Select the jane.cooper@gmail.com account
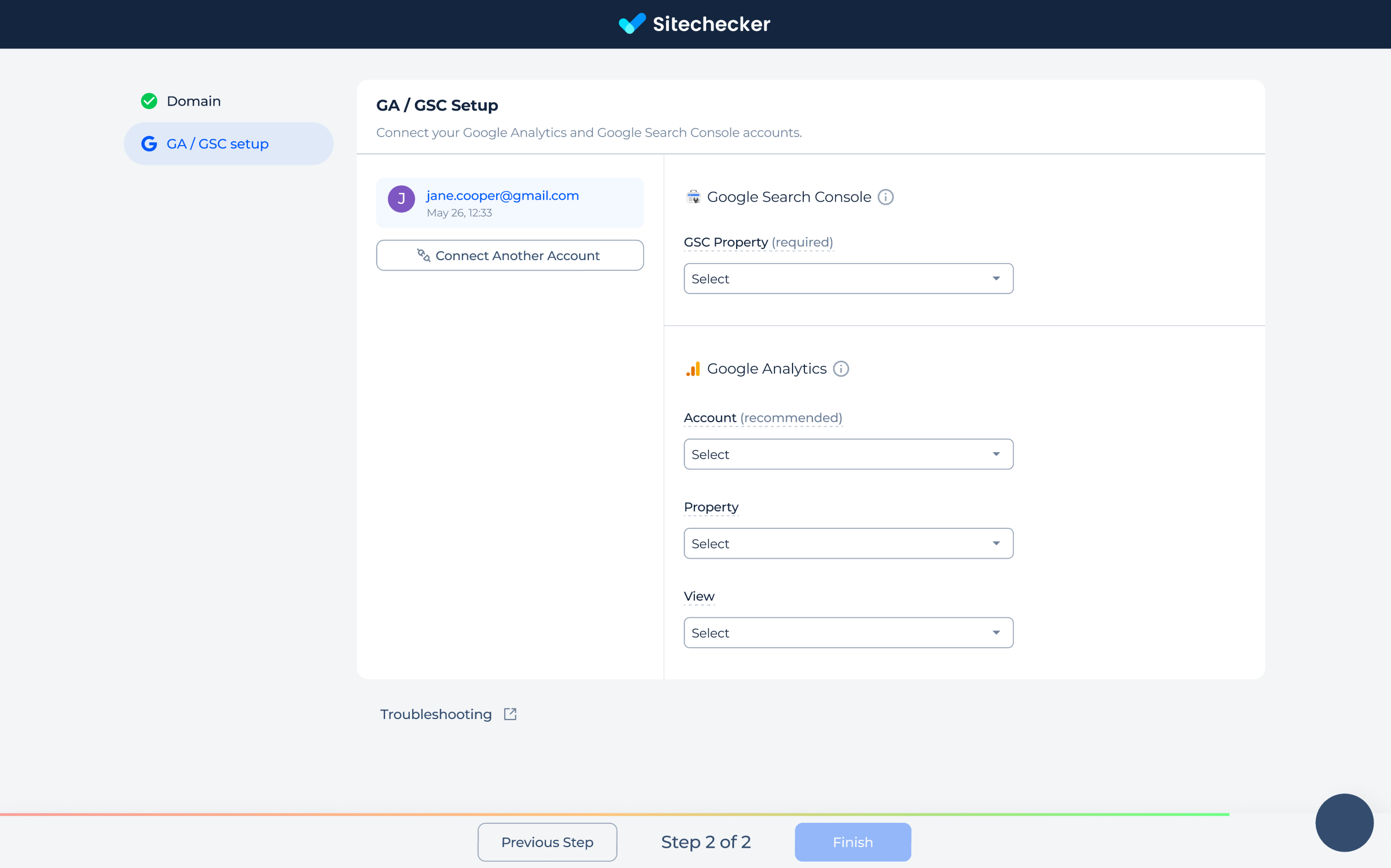 point(510,203)
